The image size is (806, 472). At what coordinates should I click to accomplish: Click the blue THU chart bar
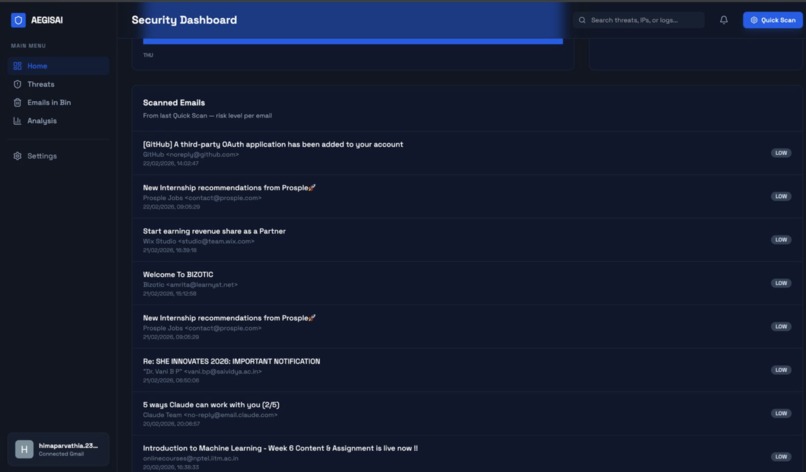(353, 41)
